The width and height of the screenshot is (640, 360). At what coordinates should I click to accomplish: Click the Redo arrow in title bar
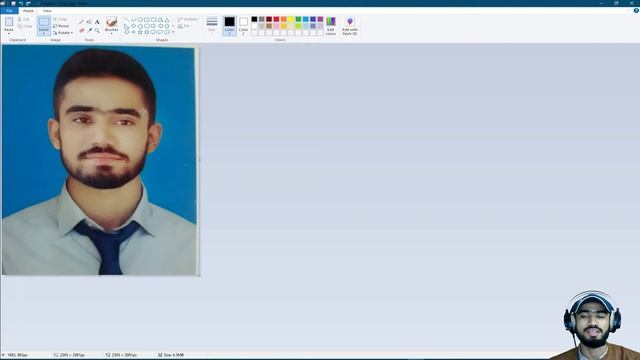[x=28, y=3]
